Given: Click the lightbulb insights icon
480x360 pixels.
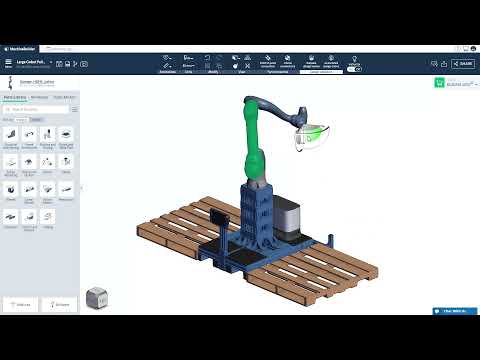Looking at the screenshot, I should [x=354, y=60].
